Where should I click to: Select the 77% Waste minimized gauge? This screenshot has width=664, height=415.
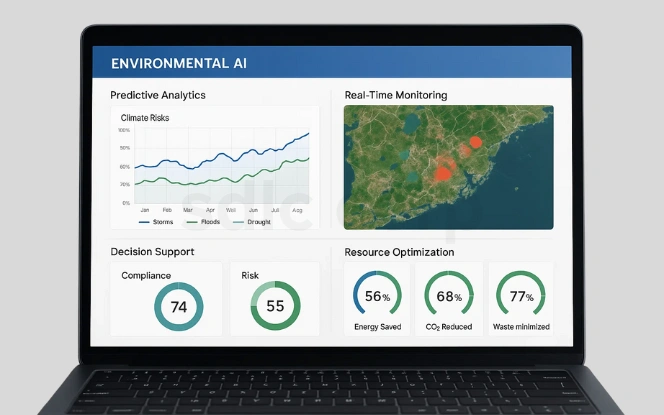click(x=520, y=296)
